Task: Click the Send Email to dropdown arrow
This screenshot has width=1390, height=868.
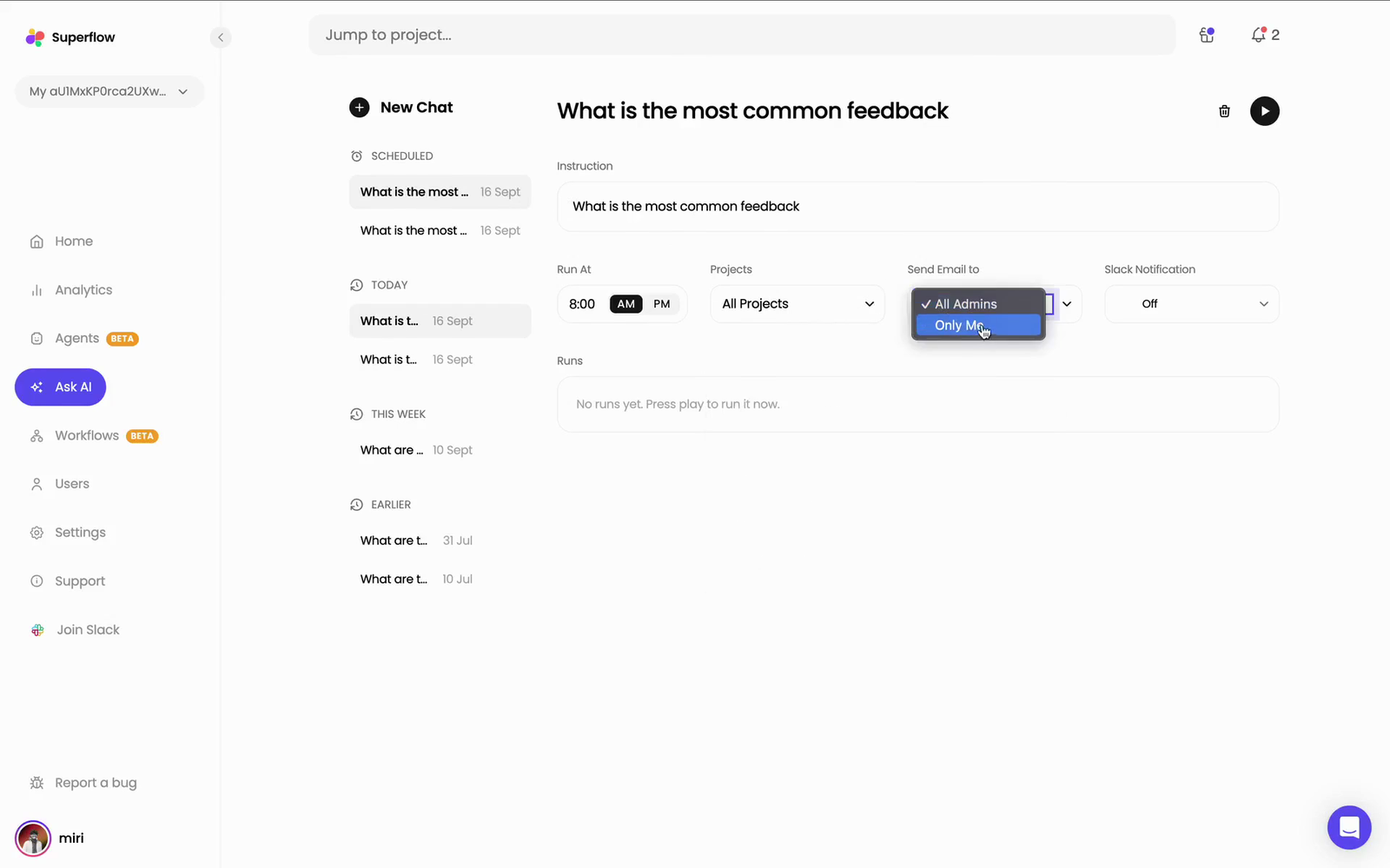Action: point(1067,304)
